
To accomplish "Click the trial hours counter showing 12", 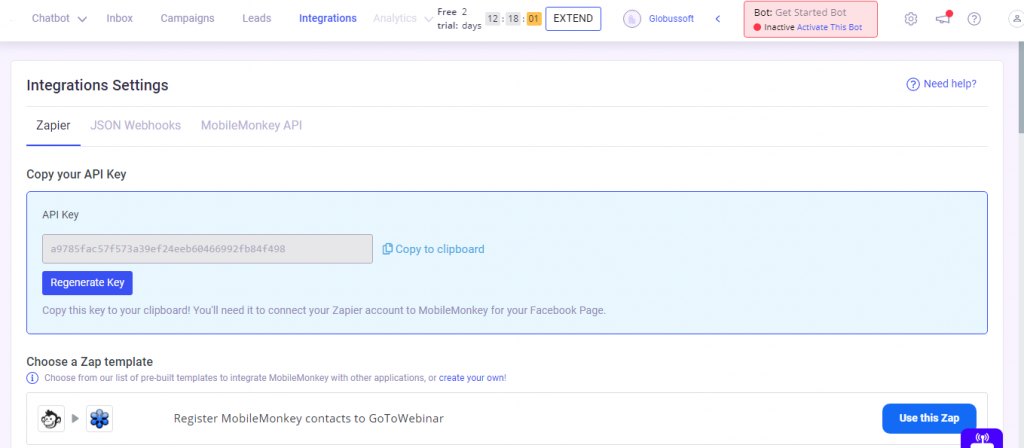I will pyautogui.click(x=492, y=19).
